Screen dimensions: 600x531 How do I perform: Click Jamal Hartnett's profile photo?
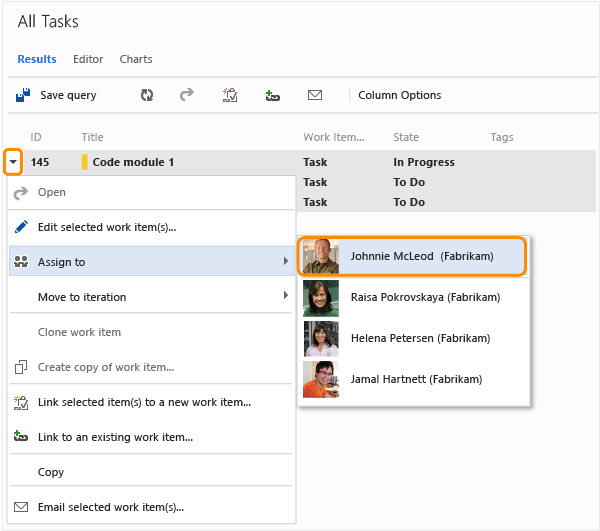pyautogui.click(x=321, y=380)
